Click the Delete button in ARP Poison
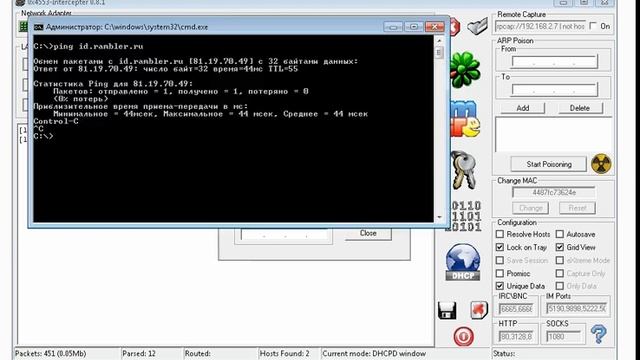 tap(580, 108)
